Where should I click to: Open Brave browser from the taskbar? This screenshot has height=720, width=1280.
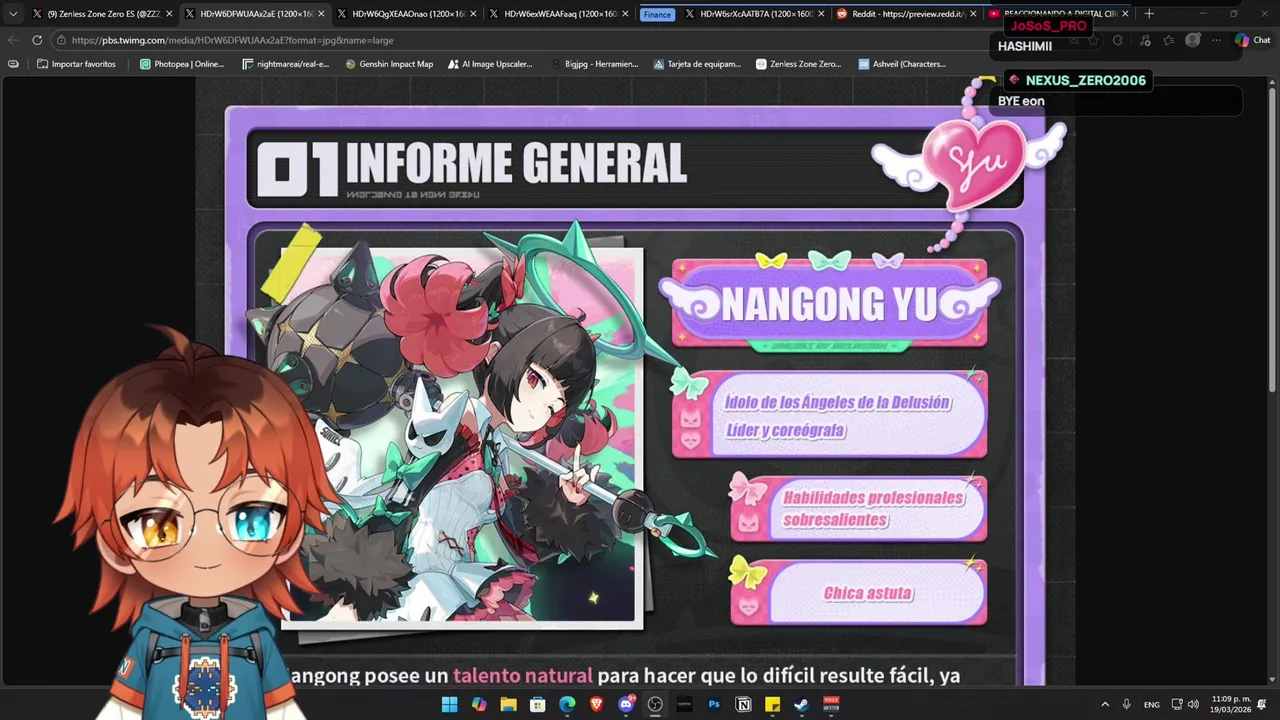click(x=597, y=704)
